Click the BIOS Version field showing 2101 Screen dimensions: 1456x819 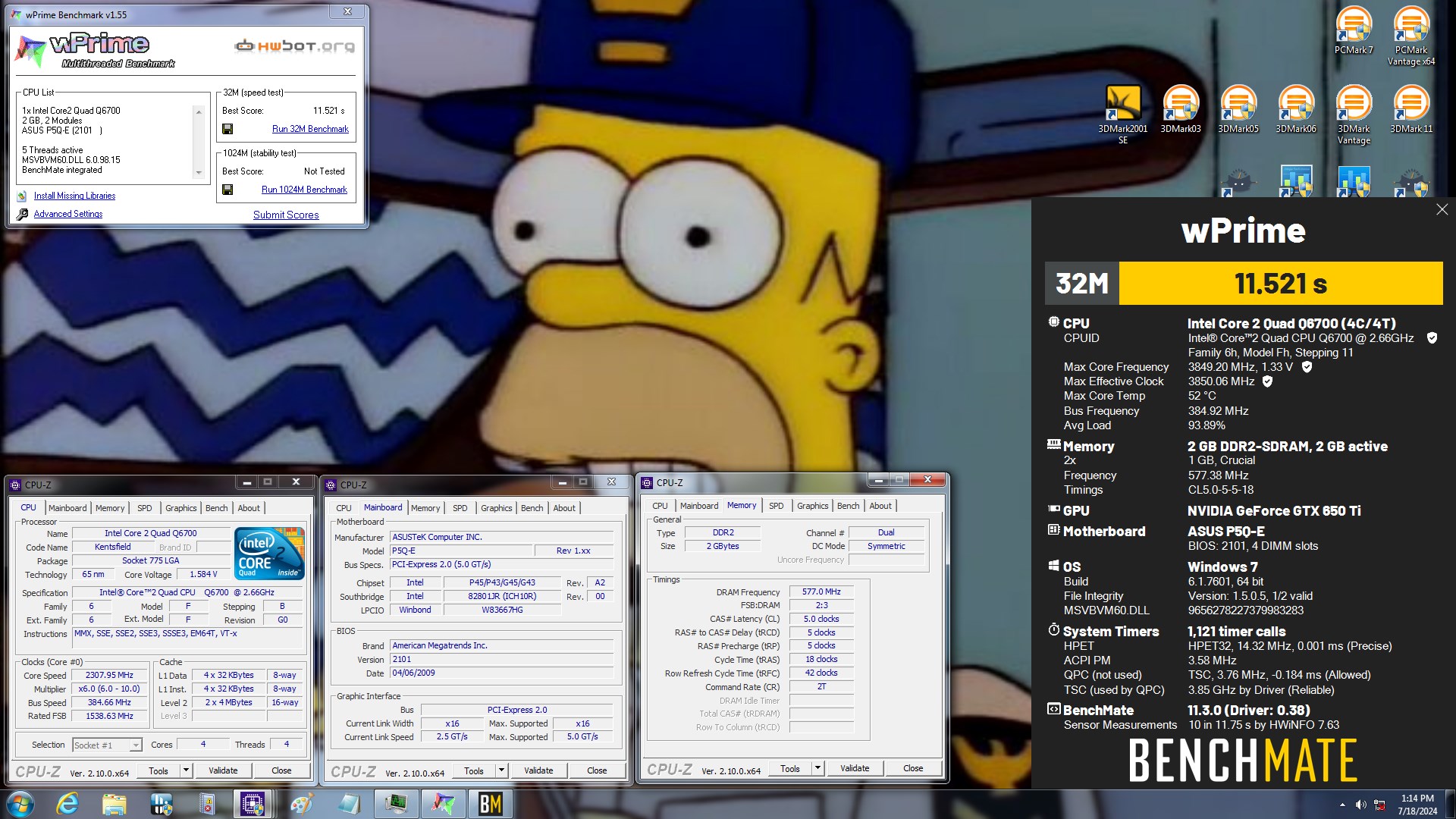tap(501, 660)
